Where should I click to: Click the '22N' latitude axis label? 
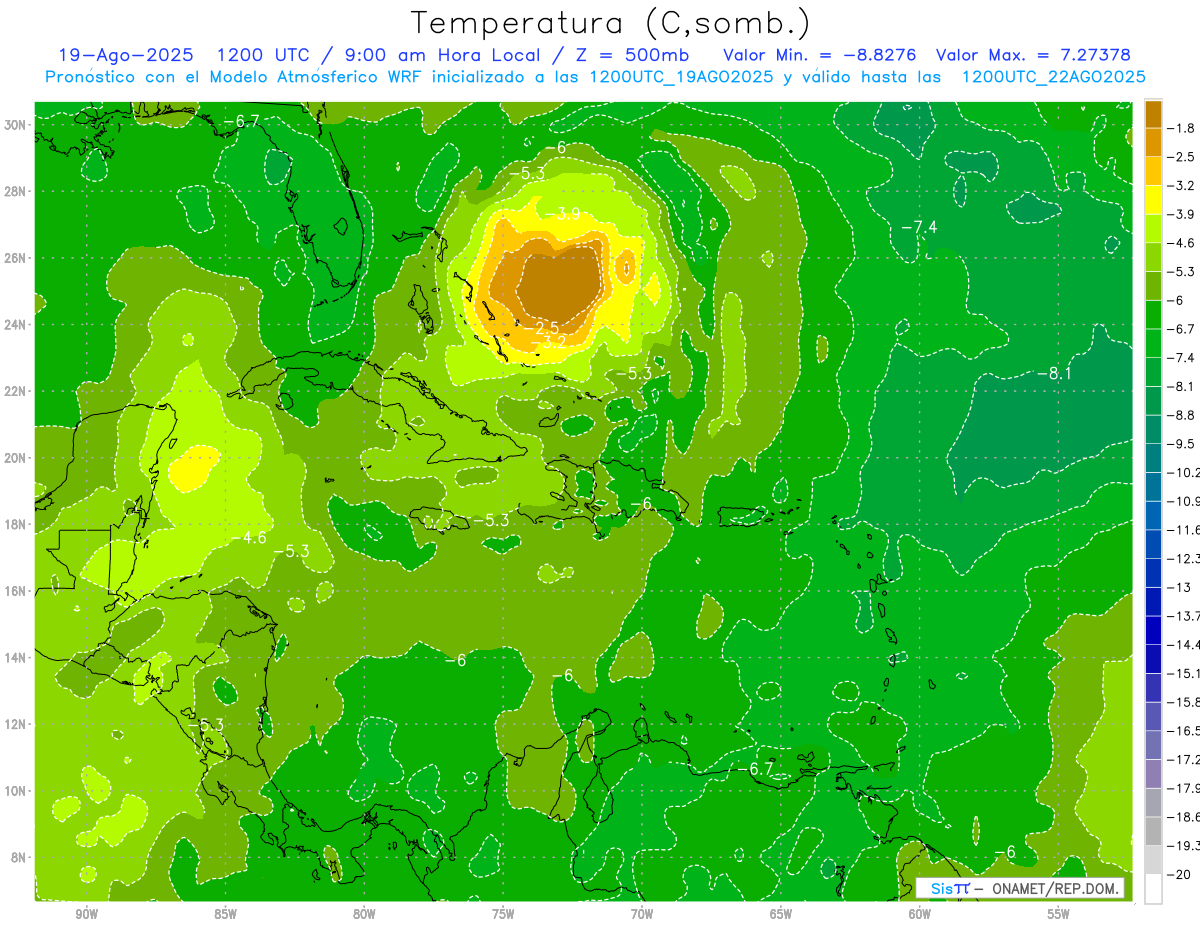pos(16,391)
